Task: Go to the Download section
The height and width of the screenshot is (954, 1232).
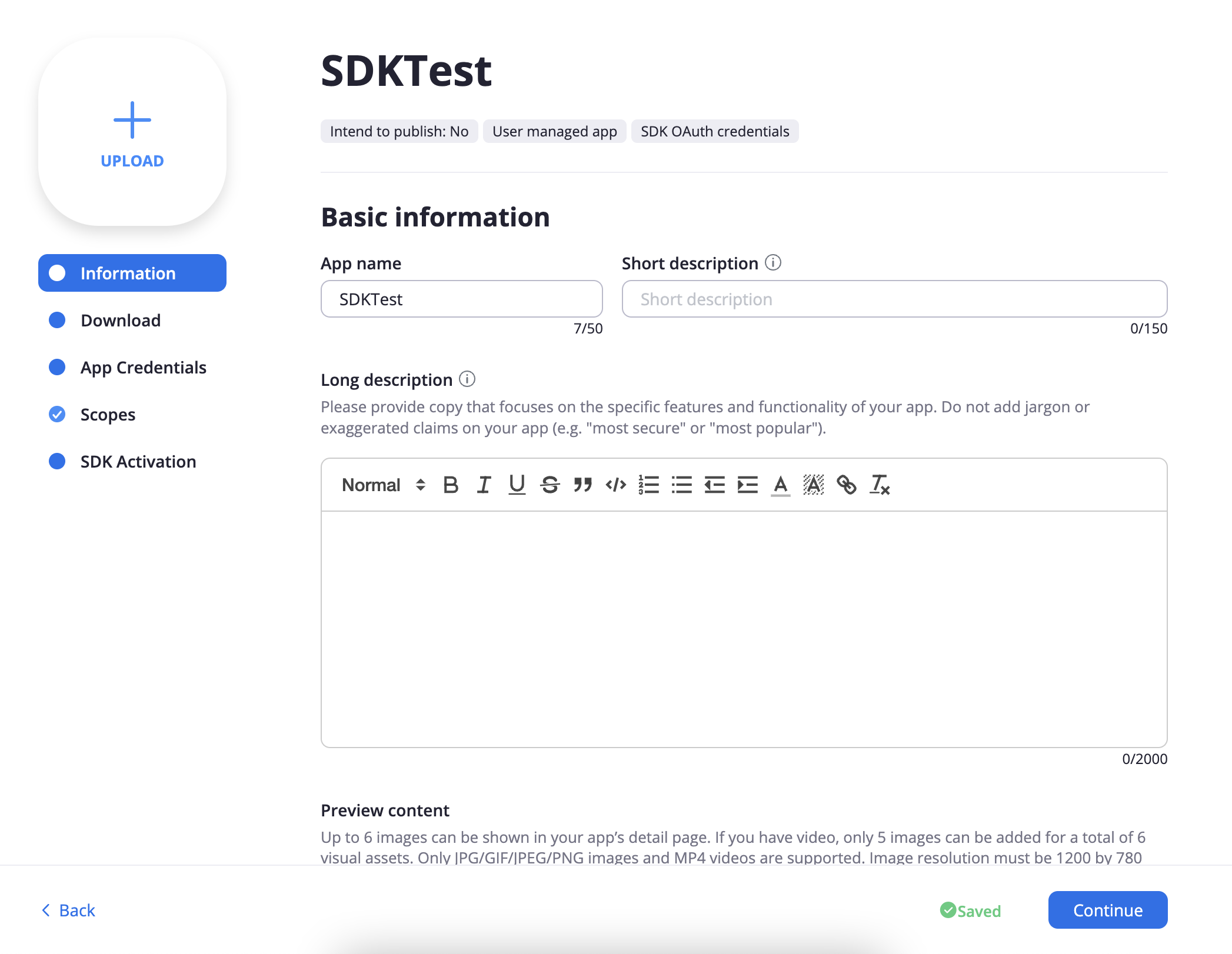Action: [120, 321]
